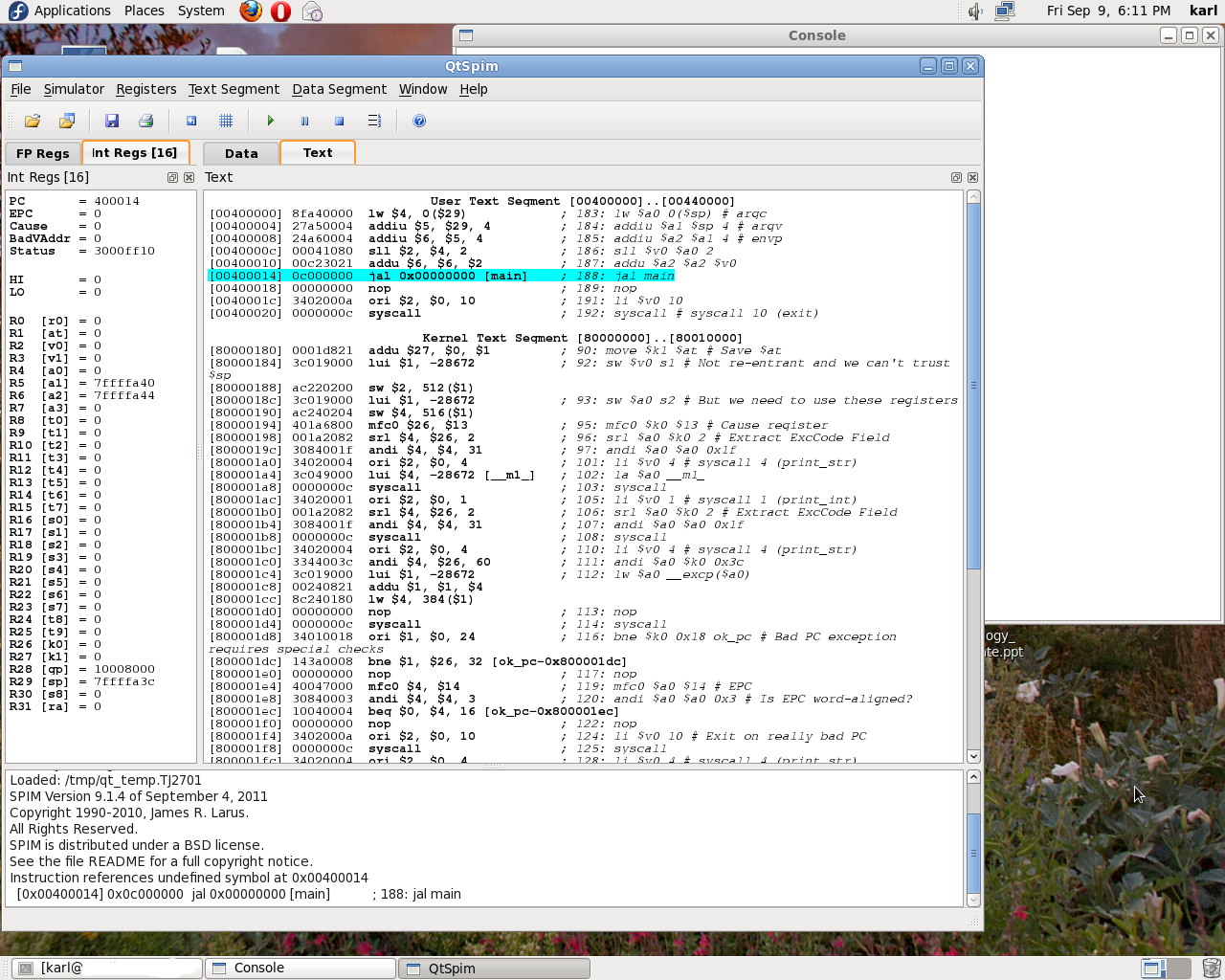The width and height of the screenshot is (1225, 980).
Task: Click the text segment scrollbar down arrow
Action: [x=973, y=756]
